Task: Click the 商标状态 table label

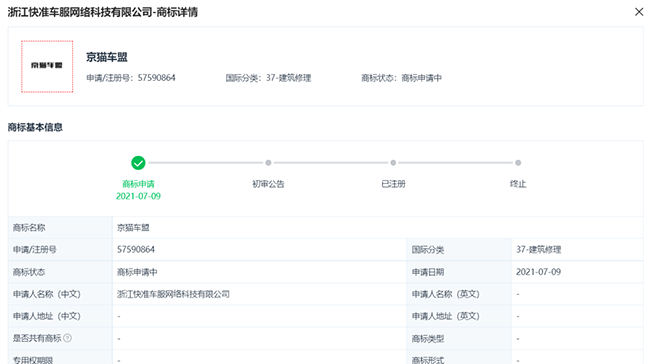Action: (29, 272)
